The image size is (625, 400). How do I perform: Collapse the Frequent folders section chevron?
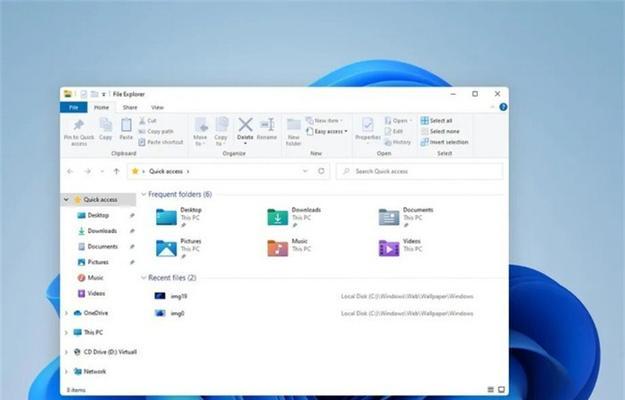[143, 194]
